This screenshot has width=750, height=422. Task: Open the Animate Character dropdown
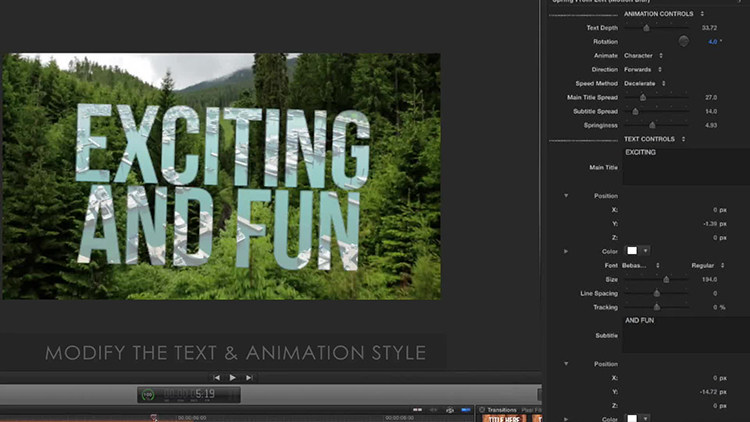pos(643,56)
